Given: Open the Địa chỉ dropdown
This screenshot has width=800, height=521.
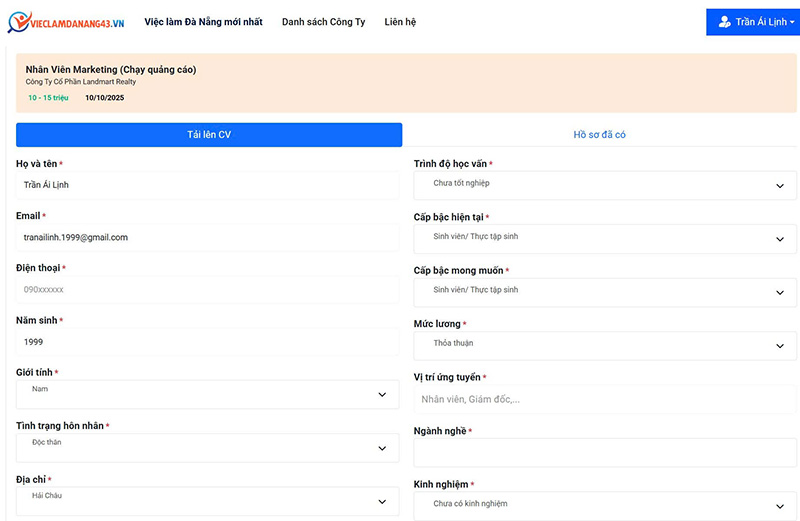Looking at the screenshot, I should pyautogui.click(x=207, y=501).
